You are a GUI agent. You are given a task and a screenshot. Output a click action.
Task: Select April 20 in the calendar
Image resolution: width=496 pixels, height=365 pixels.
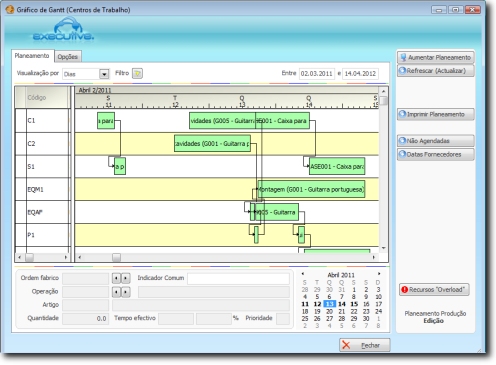(329, 311)
